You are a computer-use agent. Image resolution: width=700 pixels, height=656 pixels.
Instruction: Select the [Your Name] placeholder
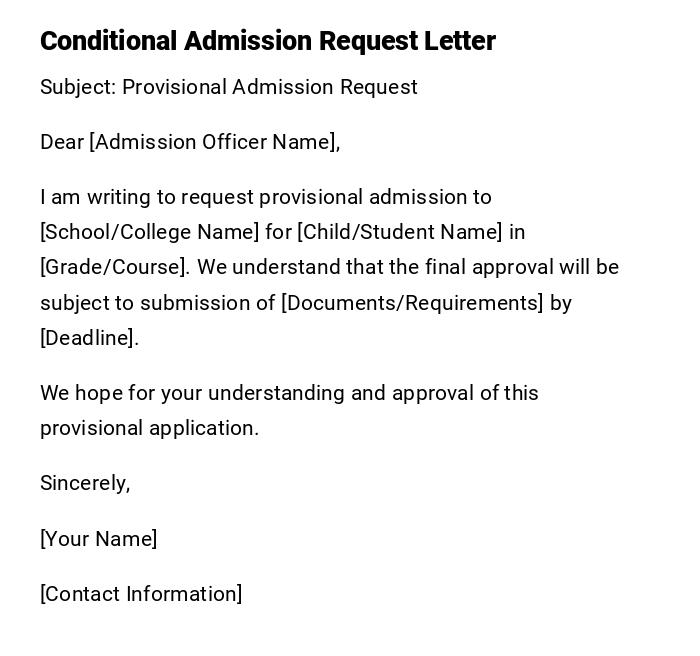[98, 539]
